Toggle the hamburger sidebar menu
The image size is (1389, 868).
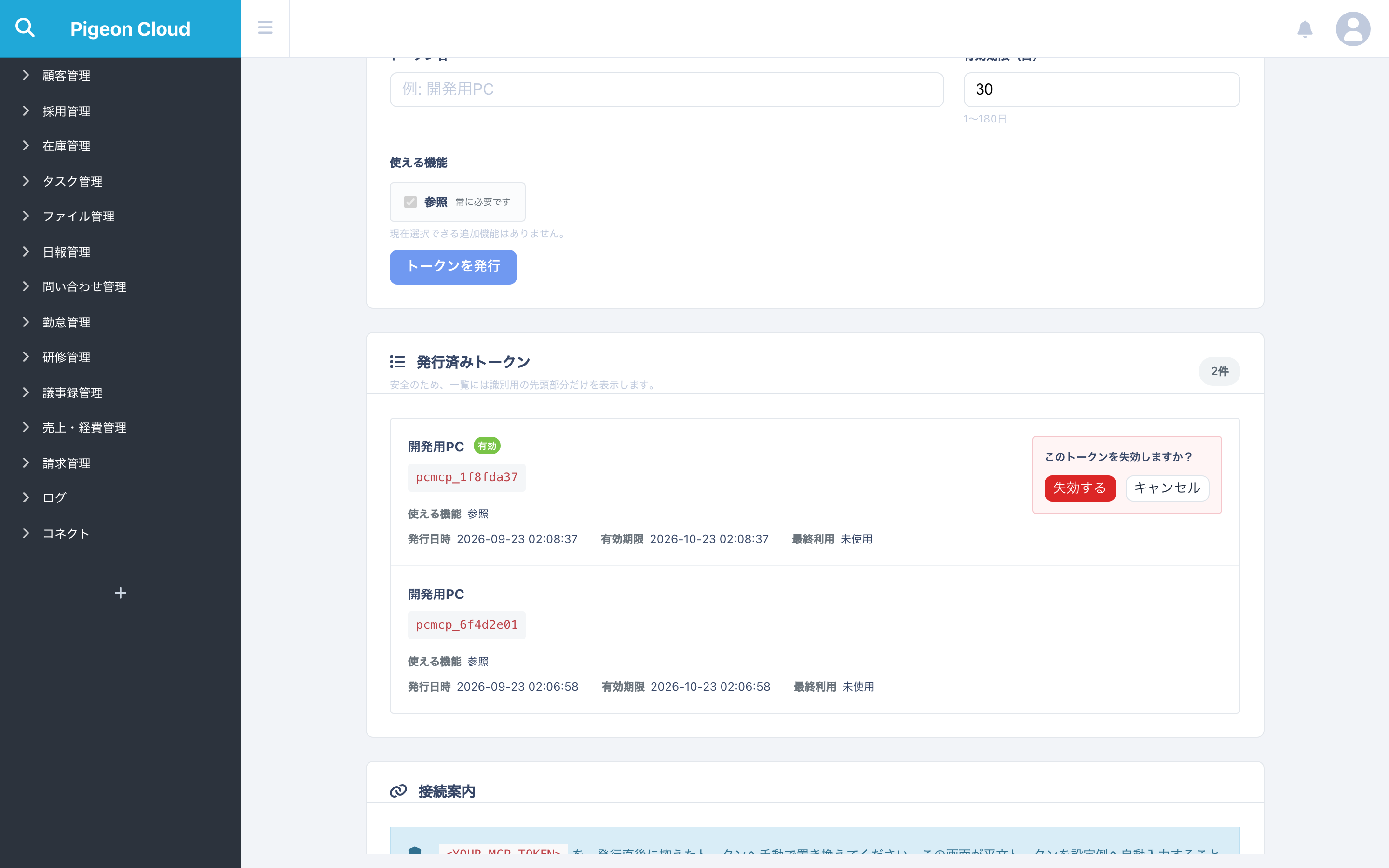[265, 27]
